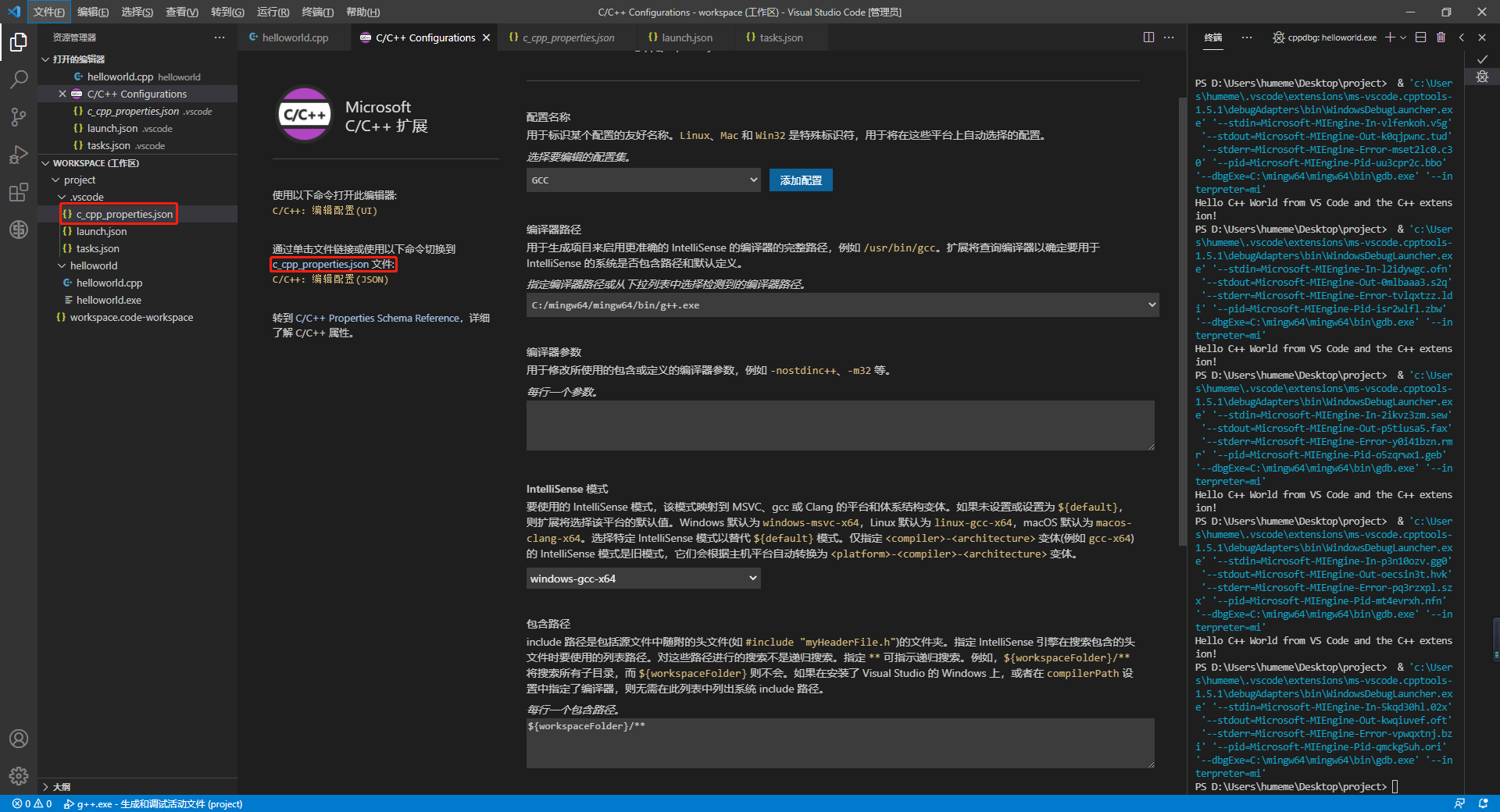Click the split editor right icon
The width and height of the screenshot is (1500, 812).
(x=1148, y=37)
